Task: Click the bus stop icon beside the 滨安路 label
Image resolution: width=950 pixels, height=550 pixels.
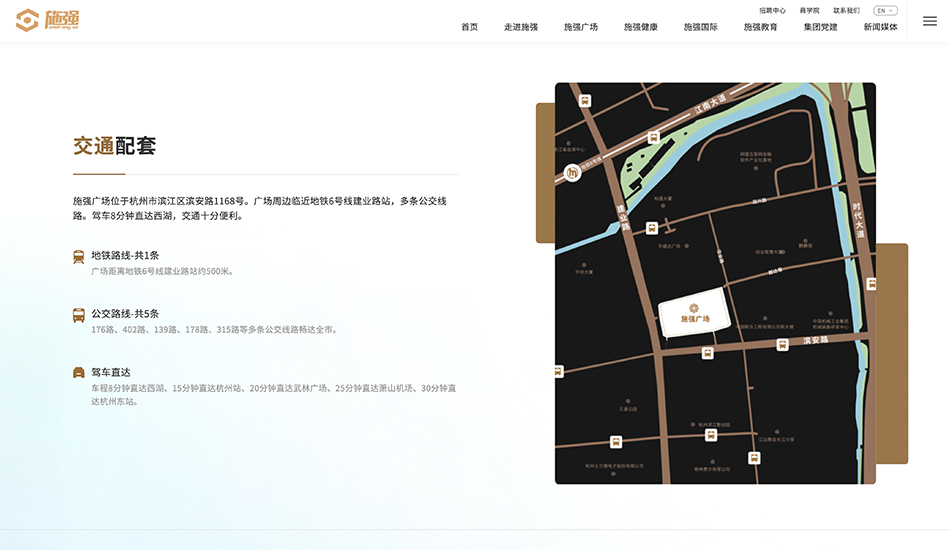Action: [x=783, y=344]
